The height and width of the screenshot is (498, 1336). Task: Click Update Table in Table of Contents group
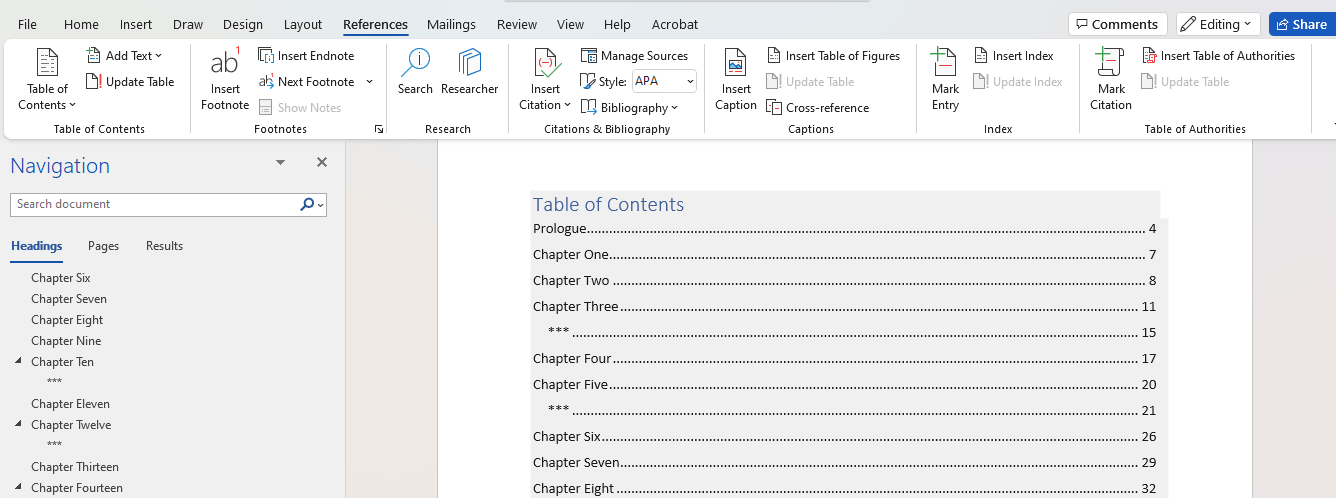click(131, 82)
